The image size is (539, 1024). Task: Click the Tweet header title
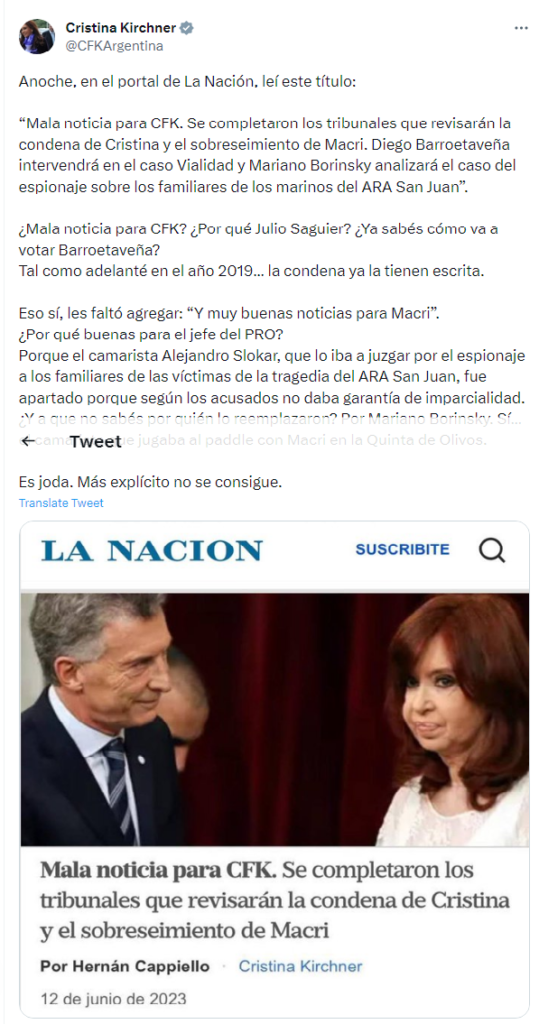tap(95, 442)
